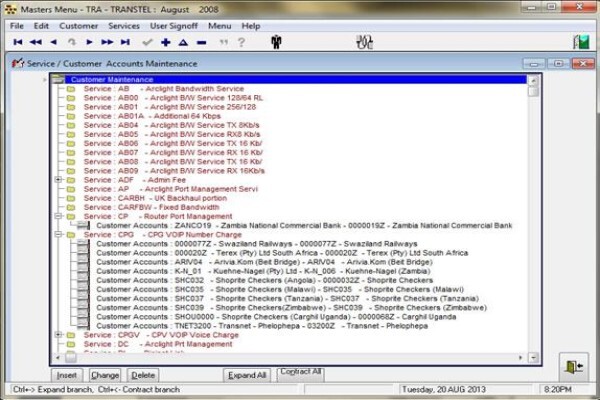Open the Edit menu
Image resolution: width=600 pixels, height=400 pixels.
(x=41, y=26)
